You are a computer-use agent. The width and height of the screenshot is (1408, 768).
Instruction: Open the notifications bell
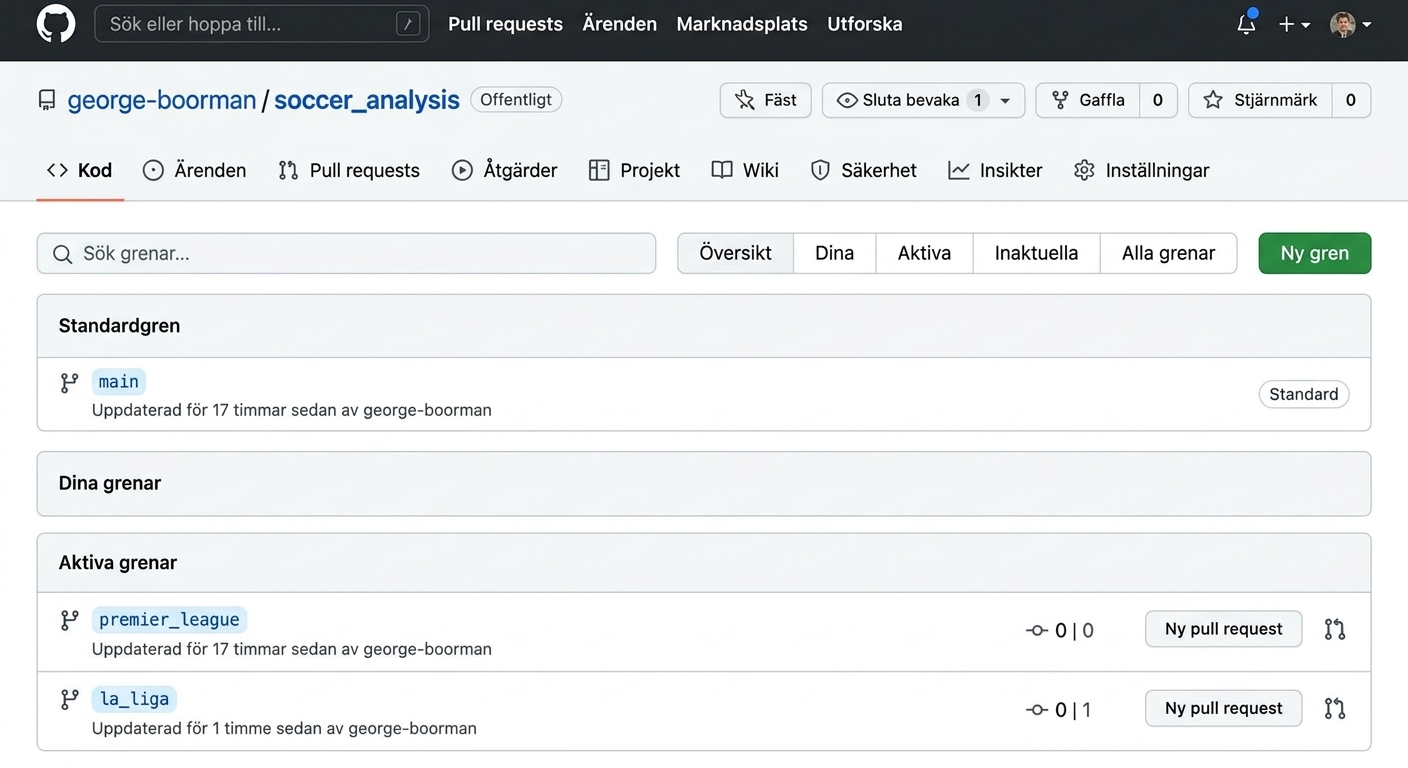point(1246,24)
